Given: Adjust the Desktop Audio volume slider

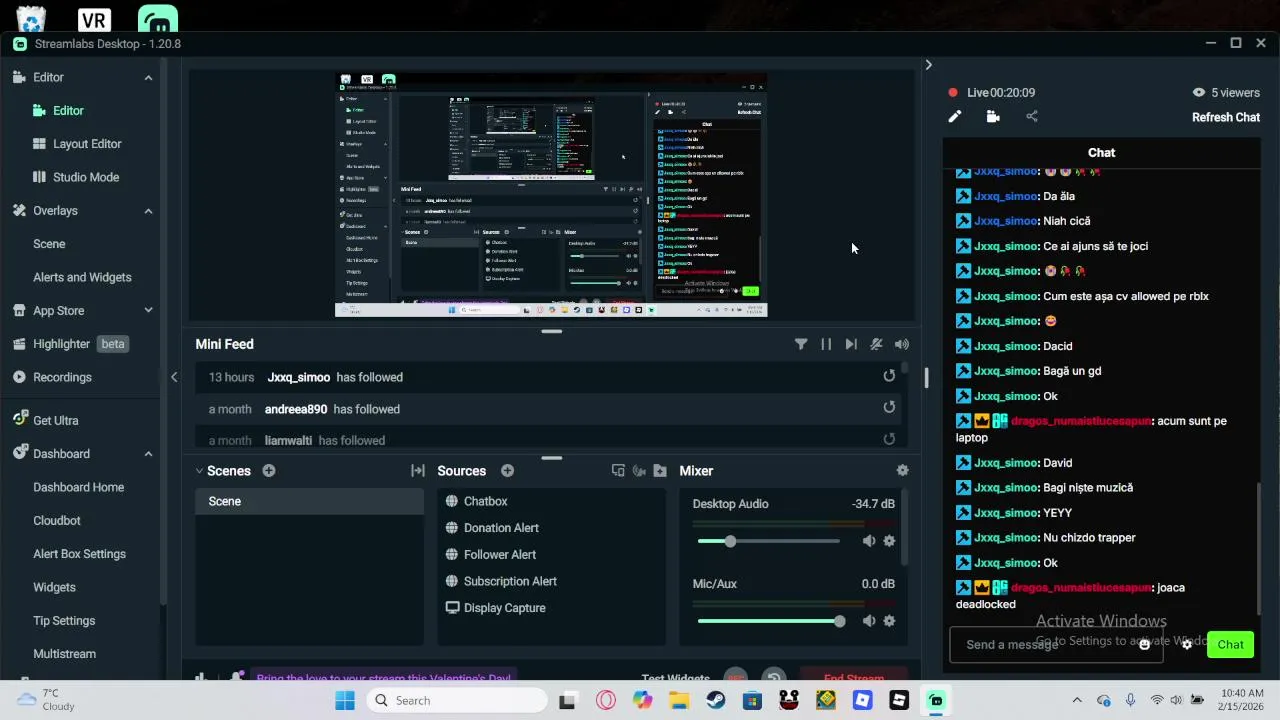Looking at the screenshot, I should tap(769, 541).
